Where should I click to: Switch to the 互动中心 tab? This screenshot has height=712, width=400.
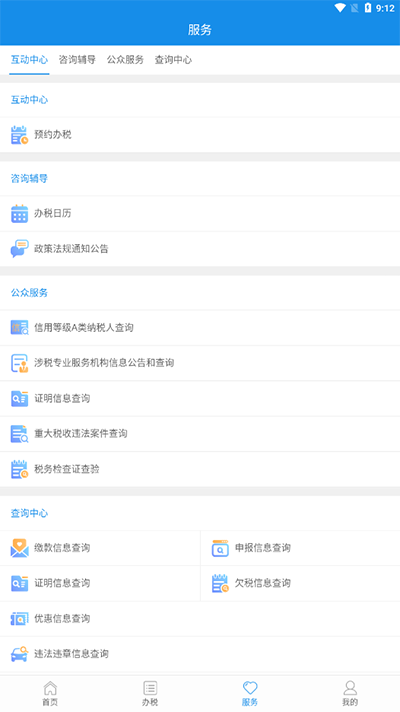click(29, 59)
